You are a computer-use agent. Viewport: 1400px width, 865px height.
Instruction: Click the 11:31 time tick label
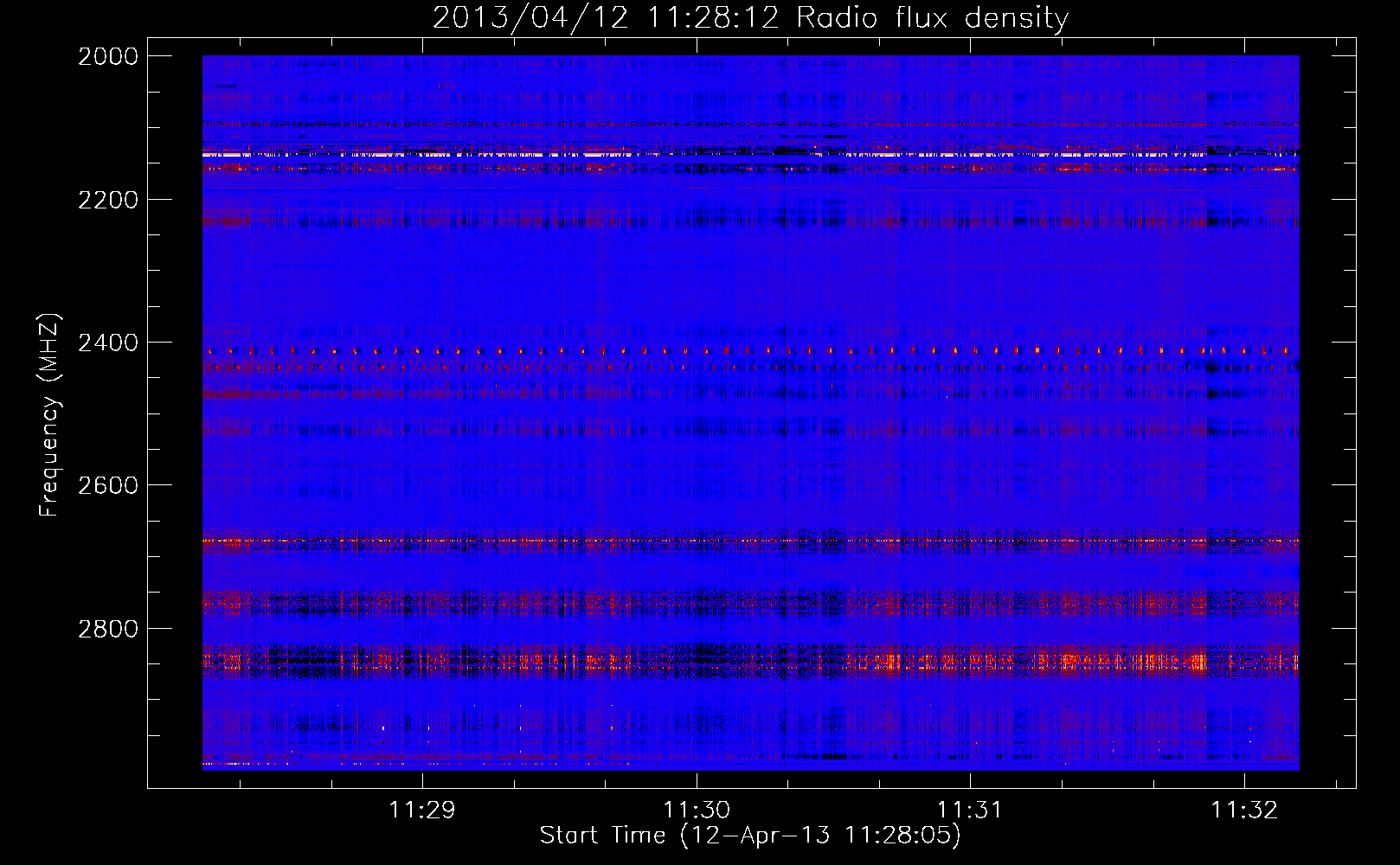pos(970,810)
